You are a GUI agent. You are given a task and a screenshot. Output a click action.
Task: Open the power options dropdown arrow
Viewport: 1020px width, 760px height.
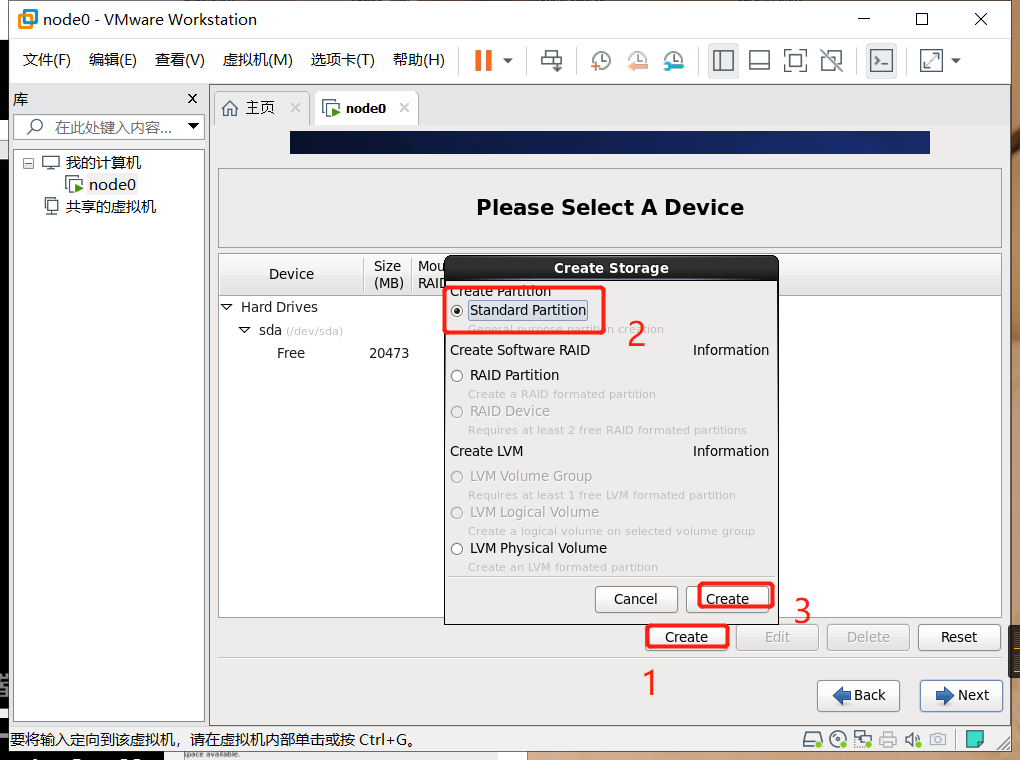(508, 61)
